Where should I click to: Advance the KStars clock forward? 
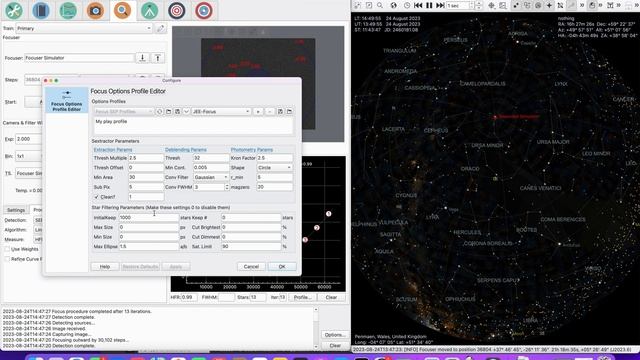point(440,5)
